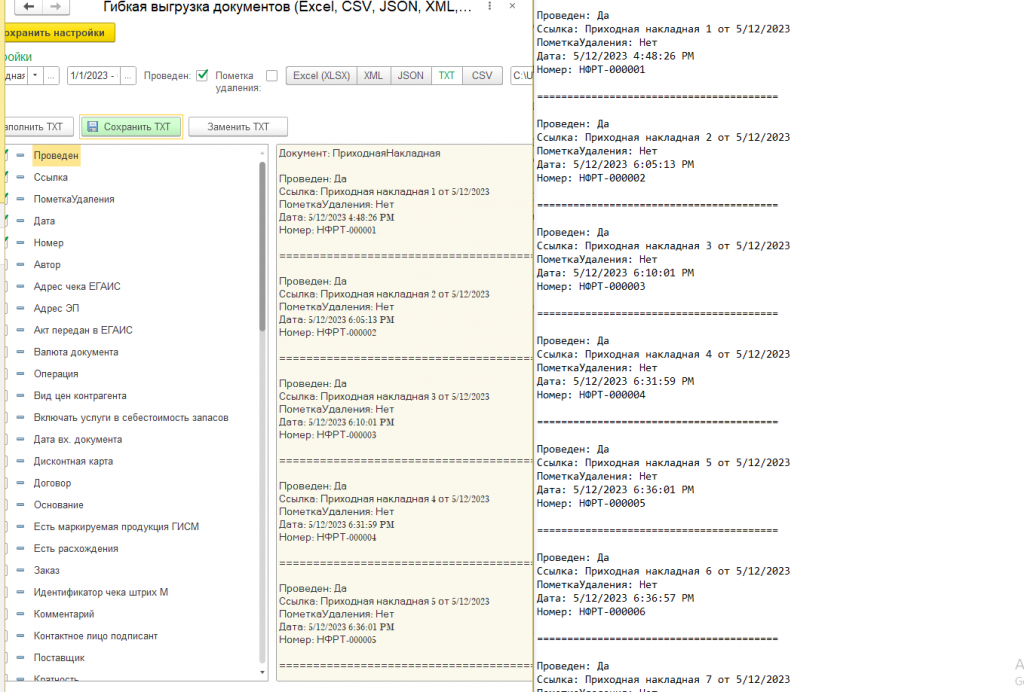Click 'Дата: 5/12/2023 6:36:57 PM' in right text window
Image resolution: width=1024 pixels, height=692 pixels.
click(616, 598)
